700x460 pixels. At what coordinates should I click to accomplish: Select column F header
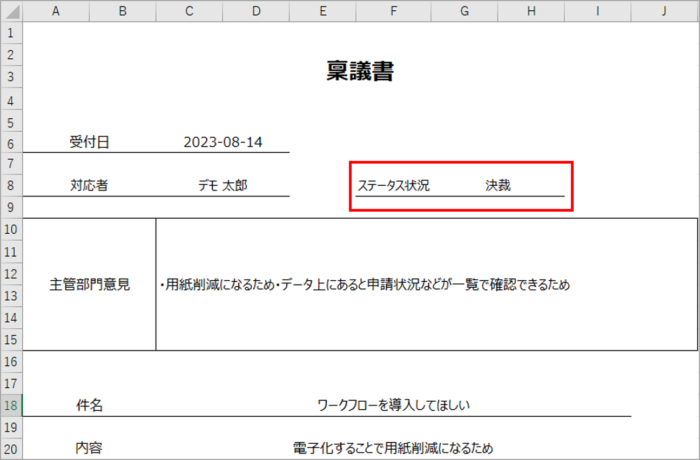coord(393,11)
